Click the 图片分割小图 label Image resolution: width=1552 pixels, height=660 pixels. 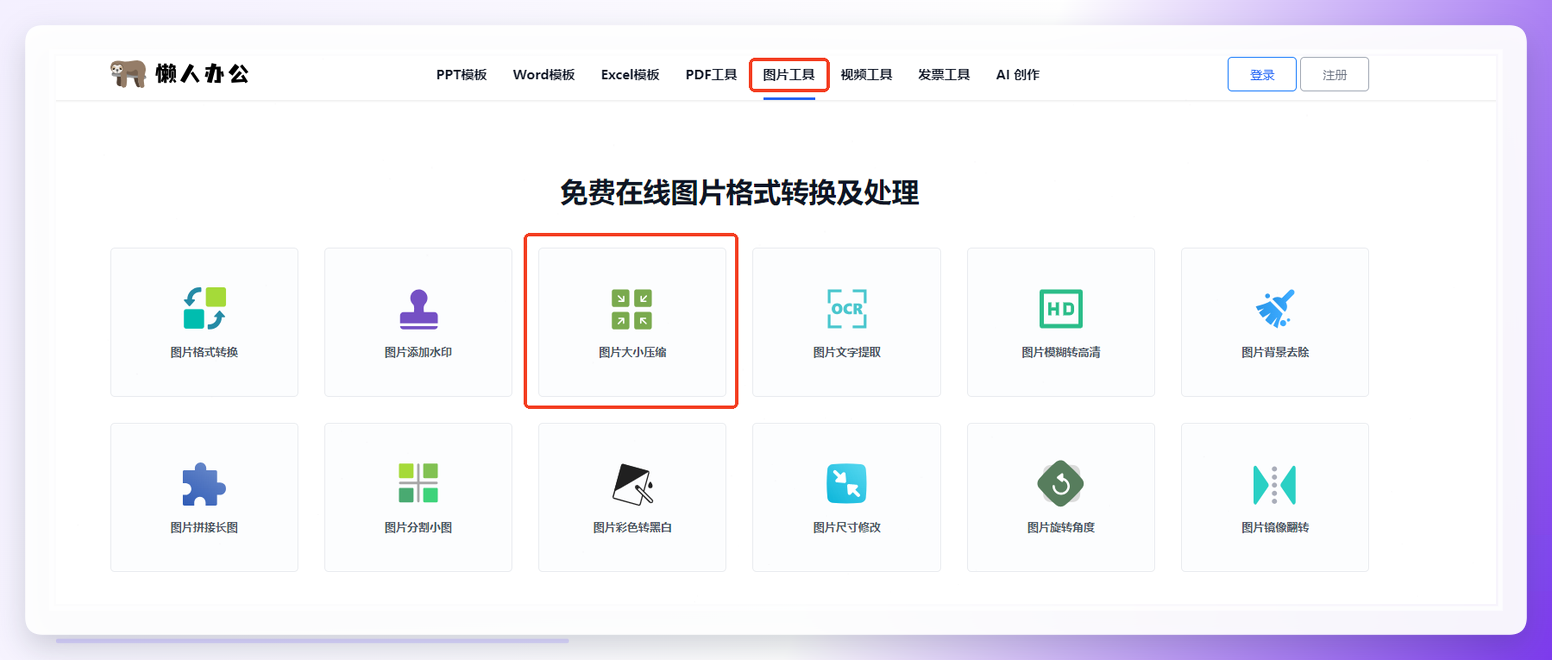(418, 527)
